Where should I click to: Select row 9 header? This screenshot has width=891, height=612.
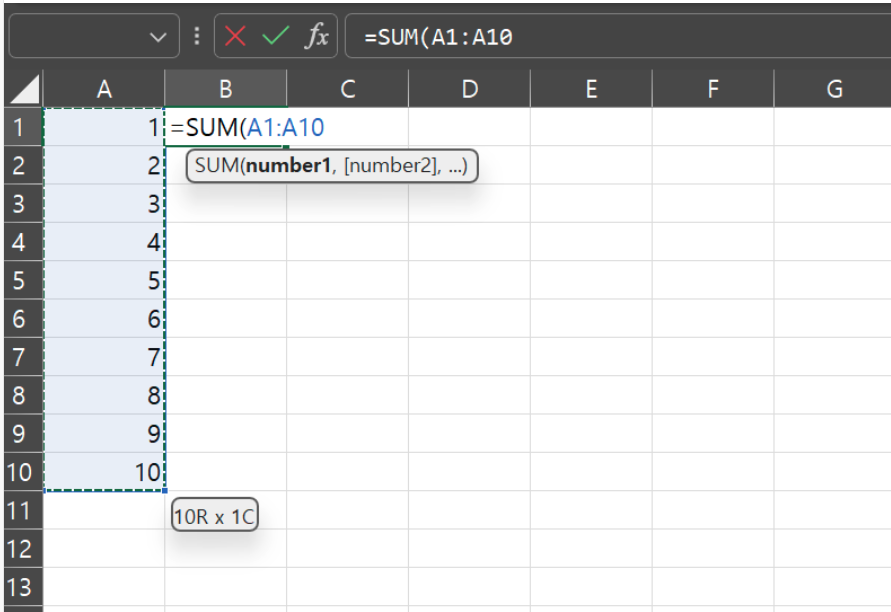(24, 434)
